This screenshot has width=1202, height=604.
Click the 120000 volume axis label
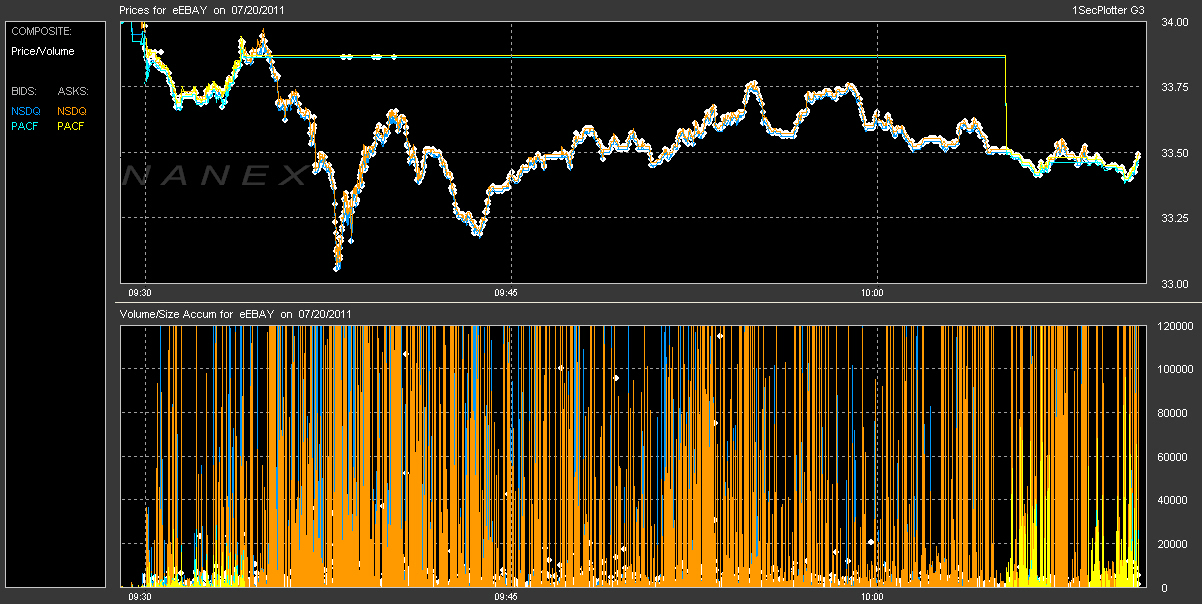point(1176,326)
